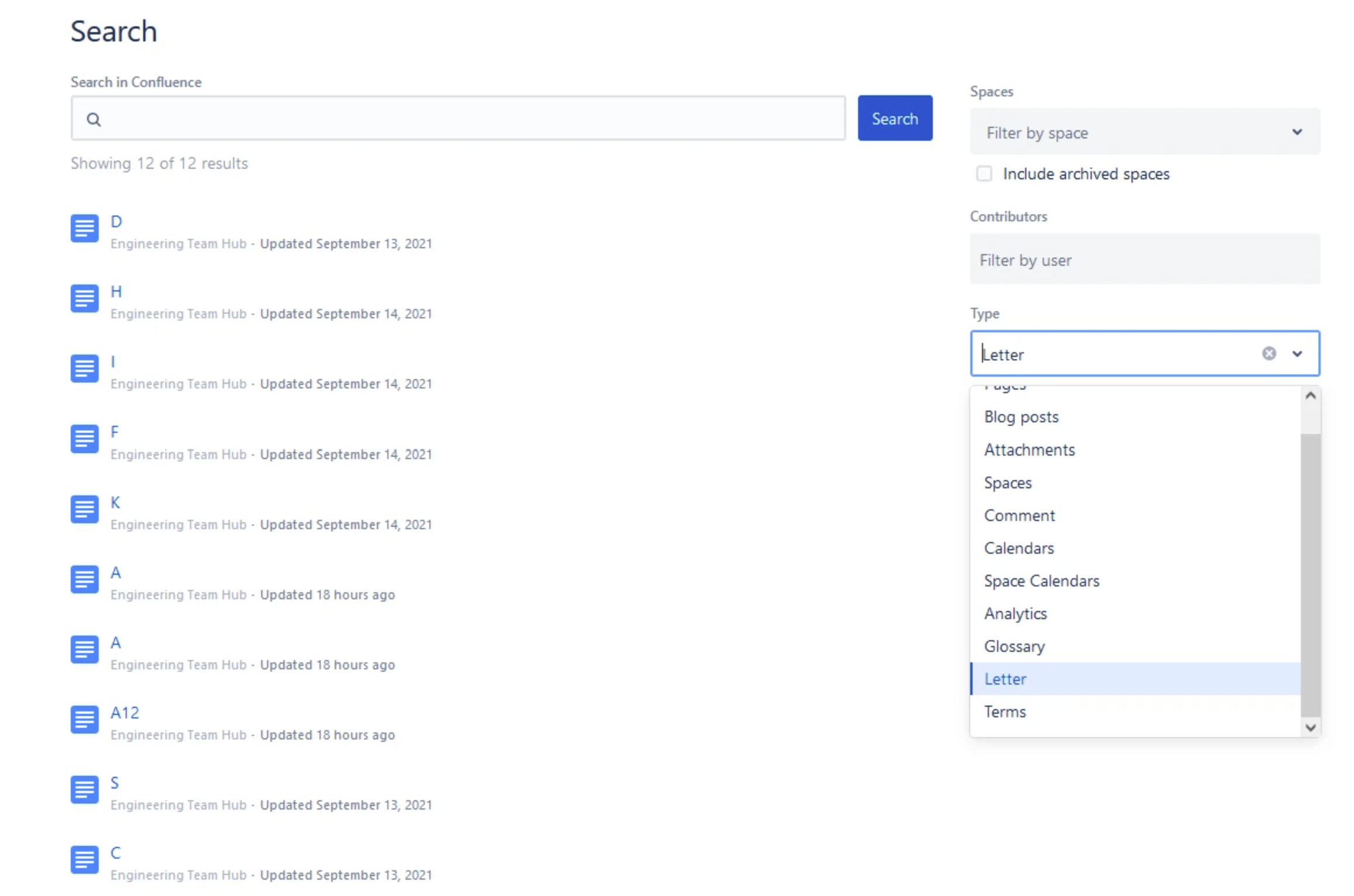Screen dimensions: 1354x896
Task: Click the page icon beside result H
Action: point(84,298)
